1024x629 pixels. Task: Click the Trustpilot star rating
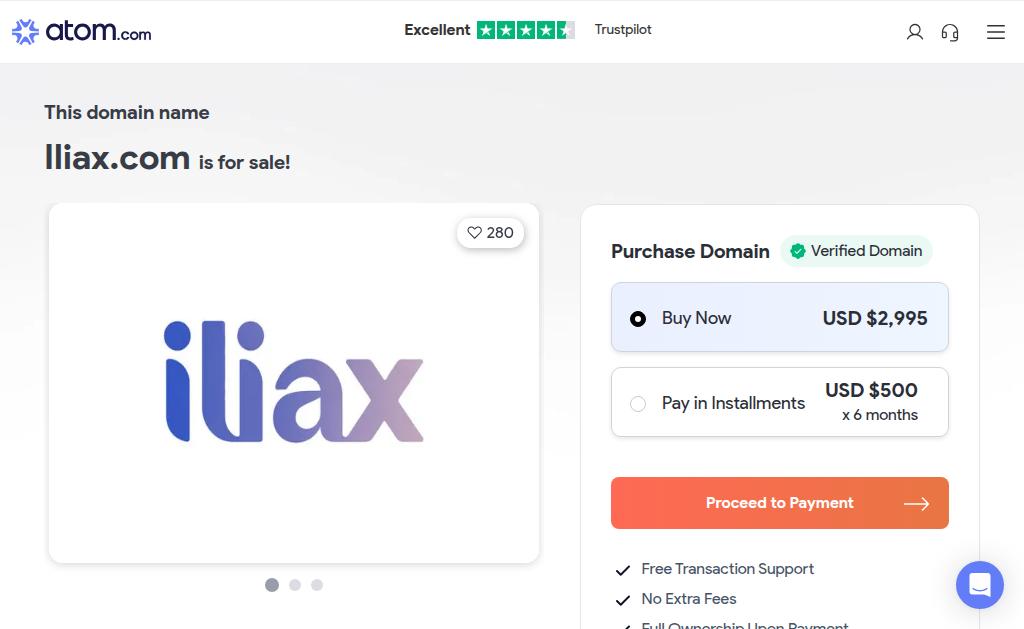pyautogui.click(x=525, y=30)
